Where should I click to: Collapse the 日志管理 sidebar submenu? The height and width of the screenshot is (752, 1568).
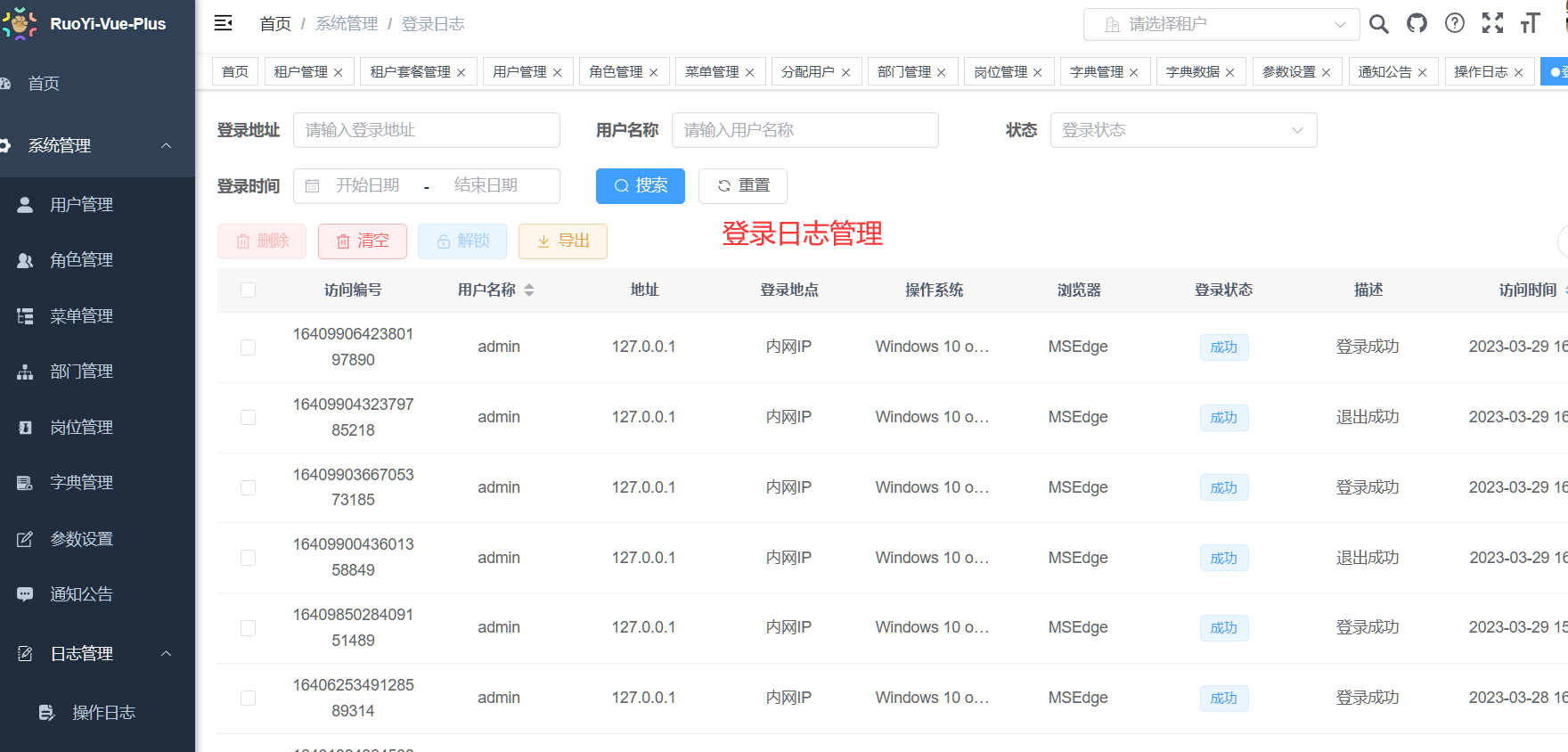click(x=97, y=653)
